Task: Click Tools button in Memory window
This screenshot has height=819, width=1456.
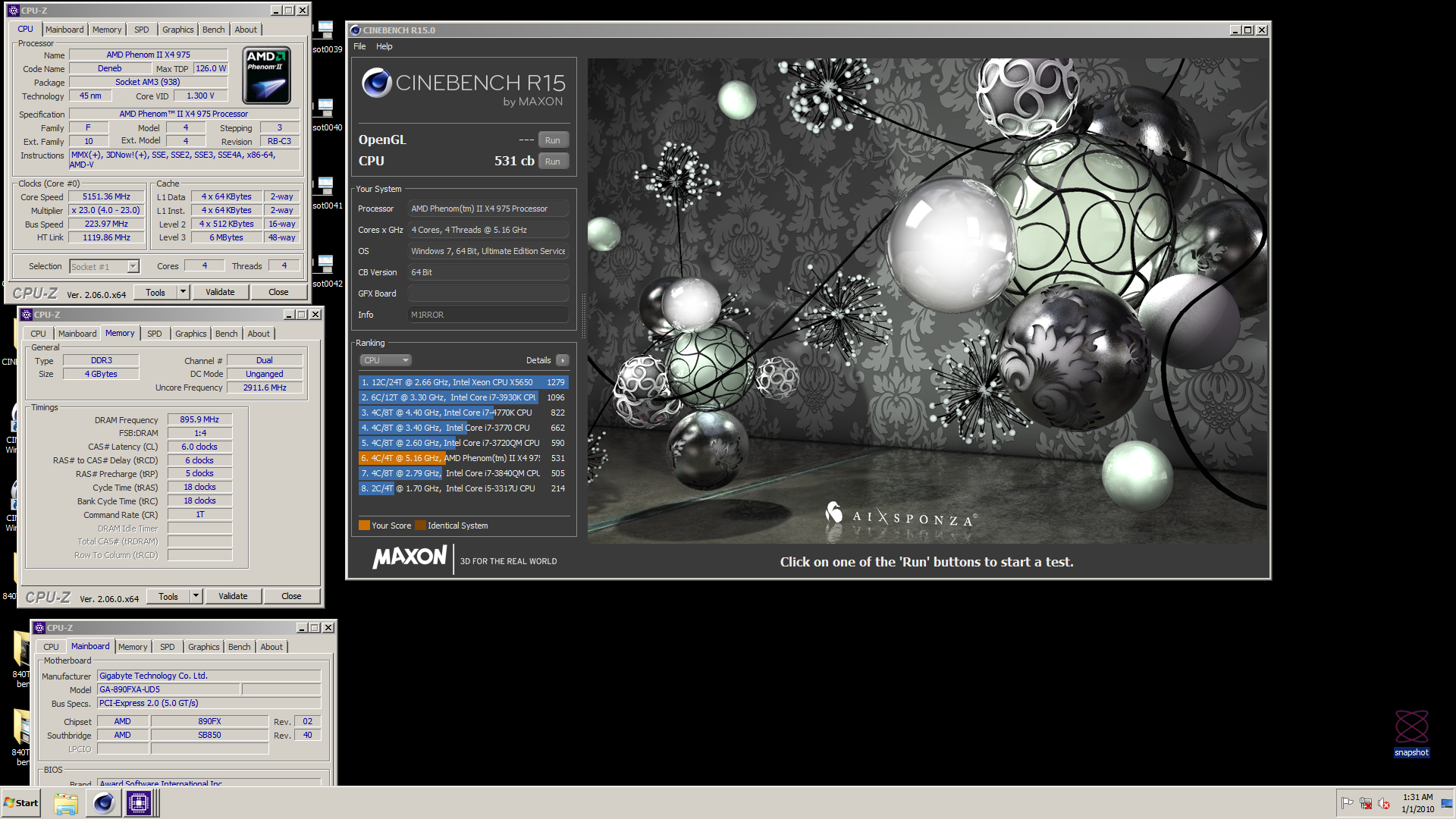Action: point(168,596)
